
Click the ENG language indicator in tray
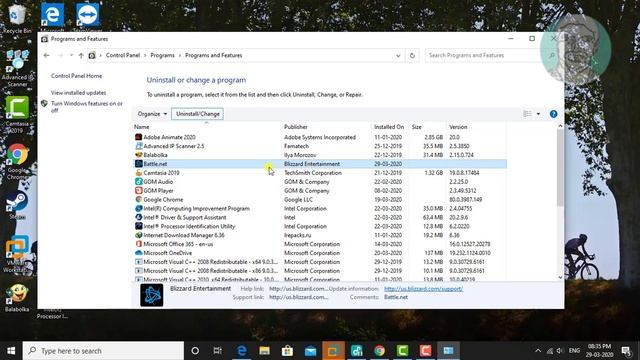[x=574, y=351]
